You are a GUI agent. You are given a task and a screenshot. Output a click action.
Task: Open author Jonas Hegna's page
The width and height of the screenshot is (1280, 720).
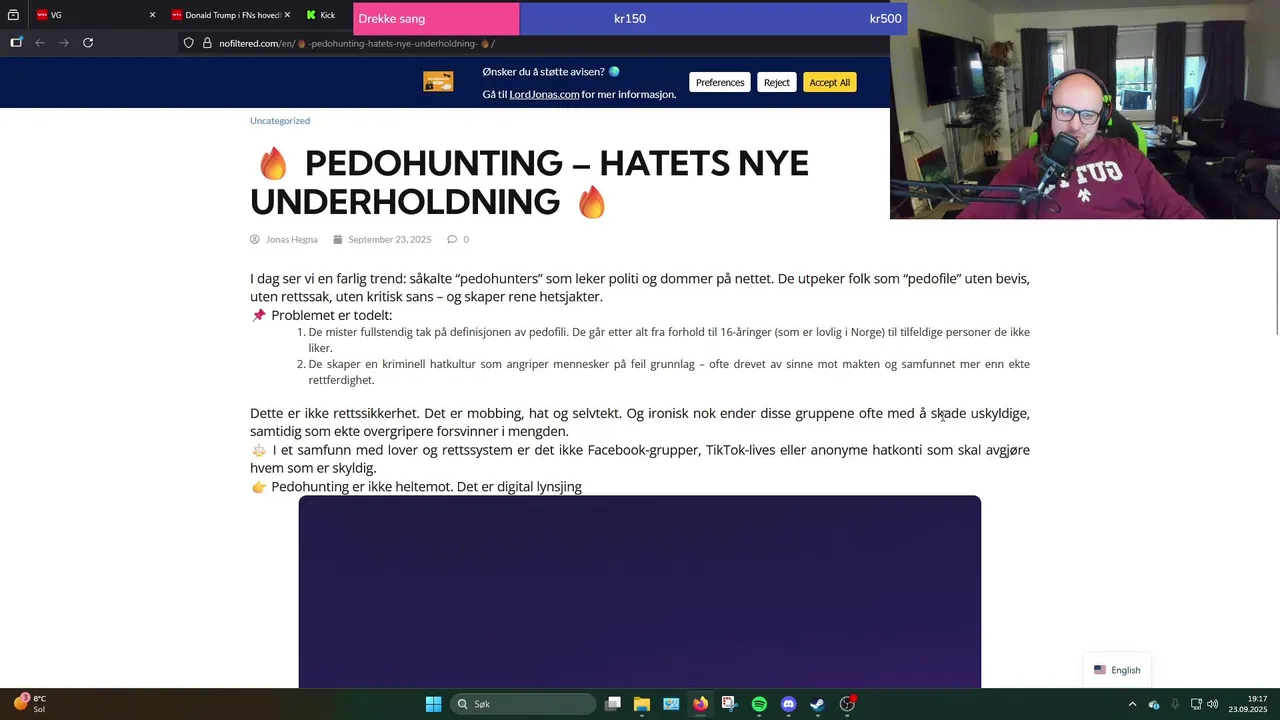292,239
